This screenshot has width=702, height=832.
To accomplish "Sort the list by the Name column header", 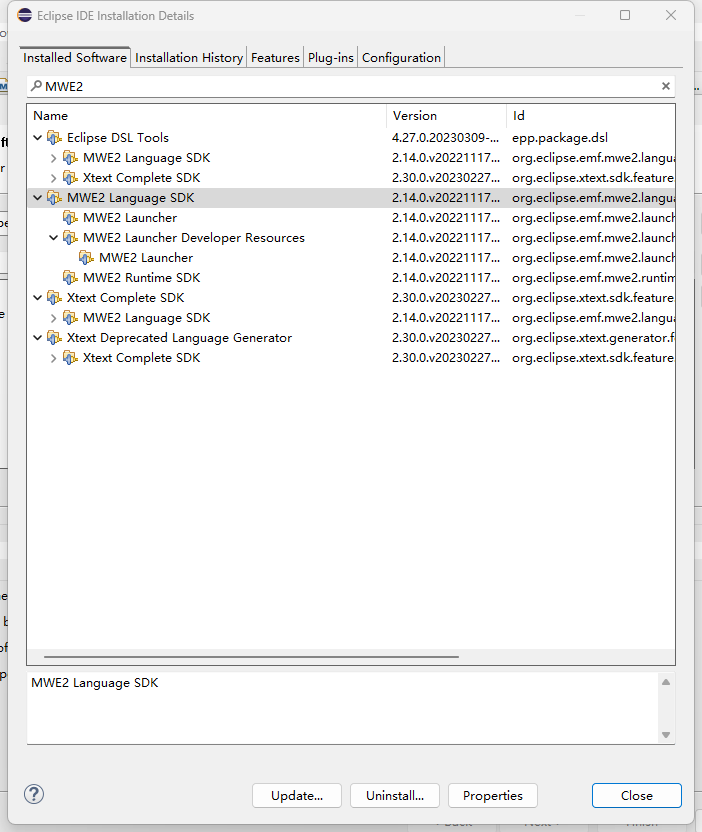I will click(x=207, y=116).
